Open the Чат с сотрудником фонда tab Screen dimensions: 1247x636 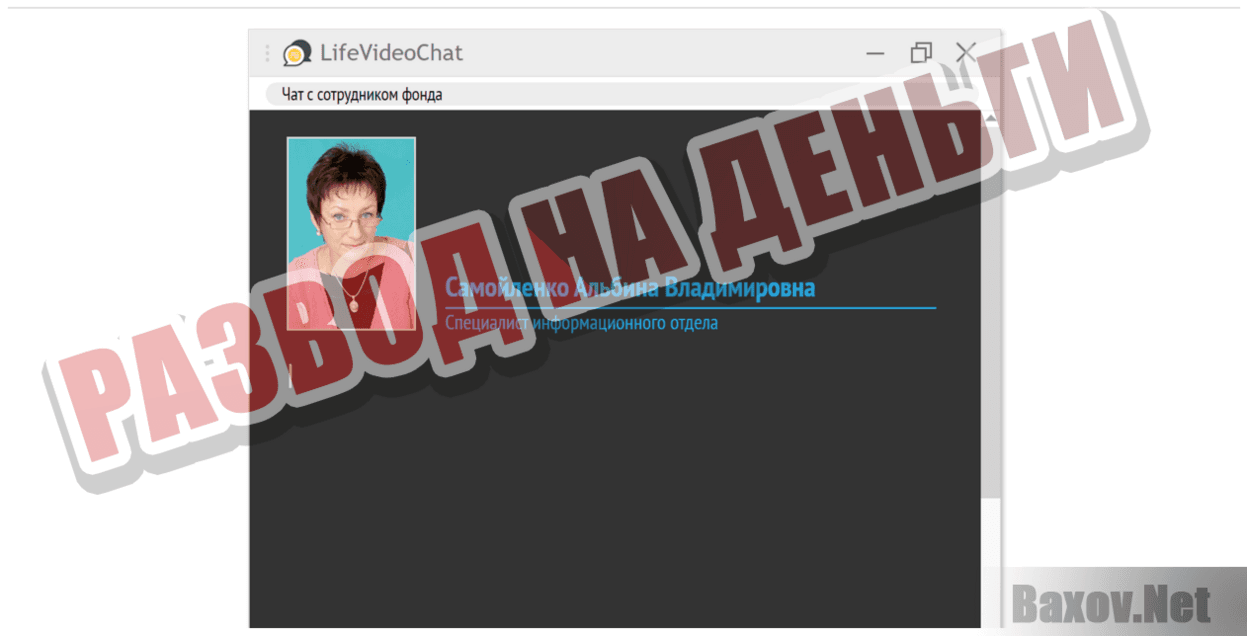pyautogui.click(x=362, y=95)
